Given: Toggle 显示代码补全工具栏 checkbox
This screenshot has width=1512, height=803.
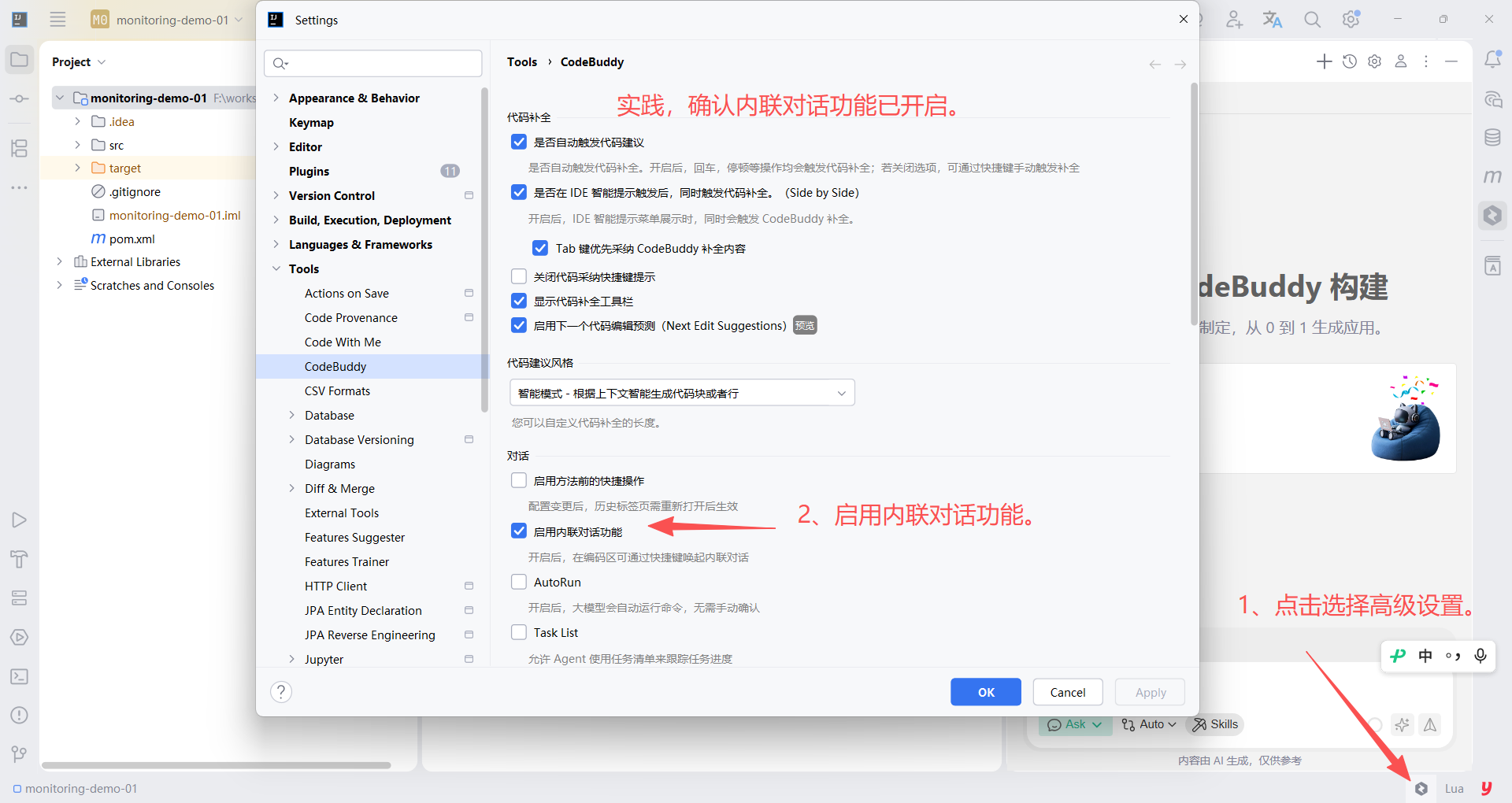Looking at the screenshot, I should pos(519,301).
